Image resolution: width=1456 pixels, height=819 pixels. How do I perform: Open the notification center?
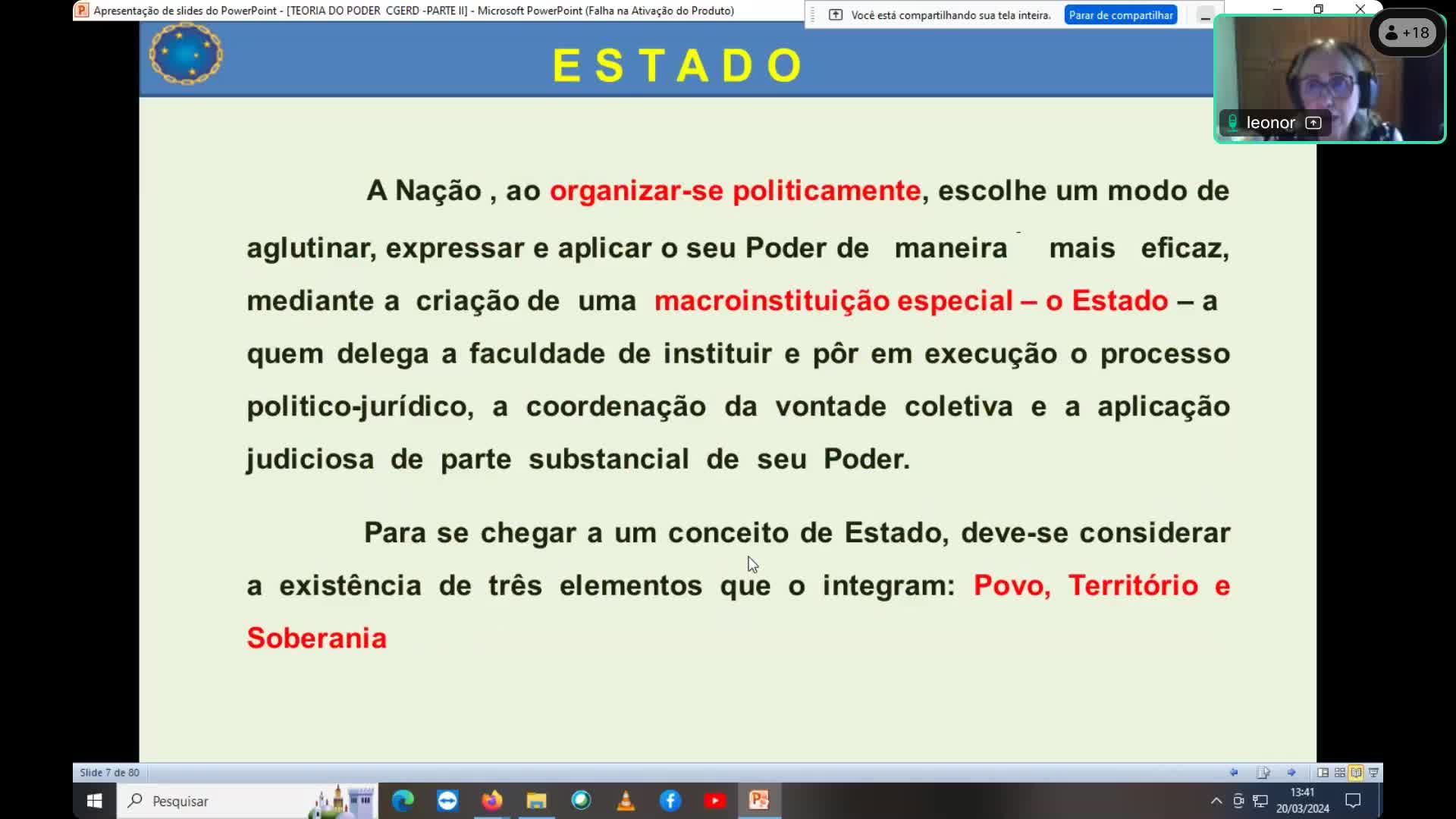[1353, 801]
